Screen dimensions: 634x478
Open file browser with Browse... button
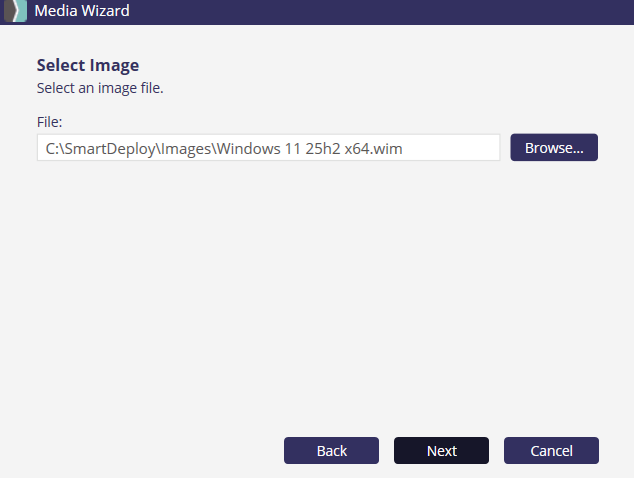(554, 148)
